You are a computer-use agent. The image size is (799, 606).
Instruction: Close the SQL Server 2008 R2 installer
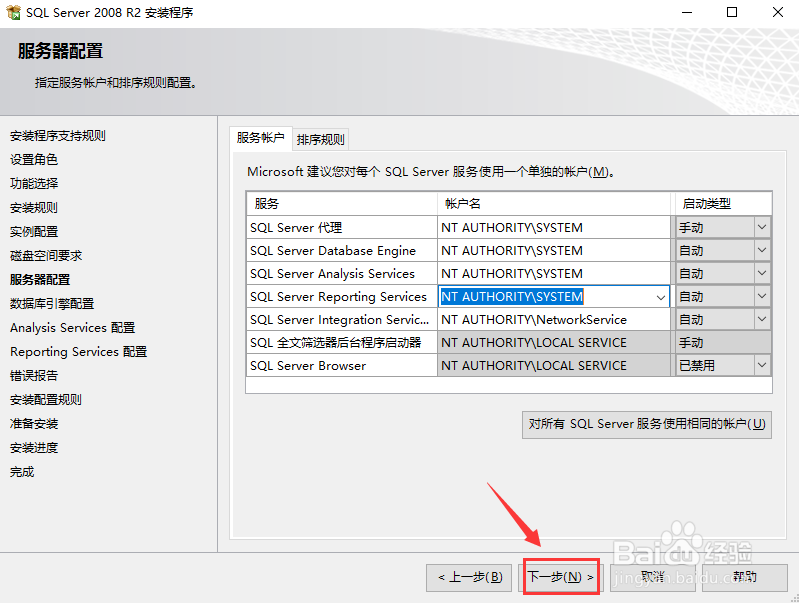[778, 12]
